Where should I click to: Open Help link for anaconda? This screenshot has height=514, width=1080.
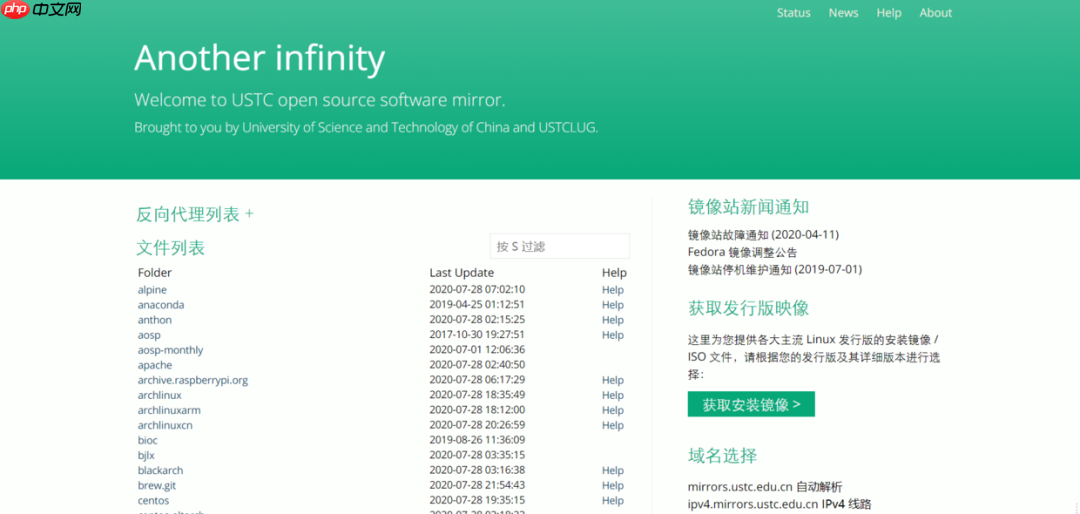point(612,305)
